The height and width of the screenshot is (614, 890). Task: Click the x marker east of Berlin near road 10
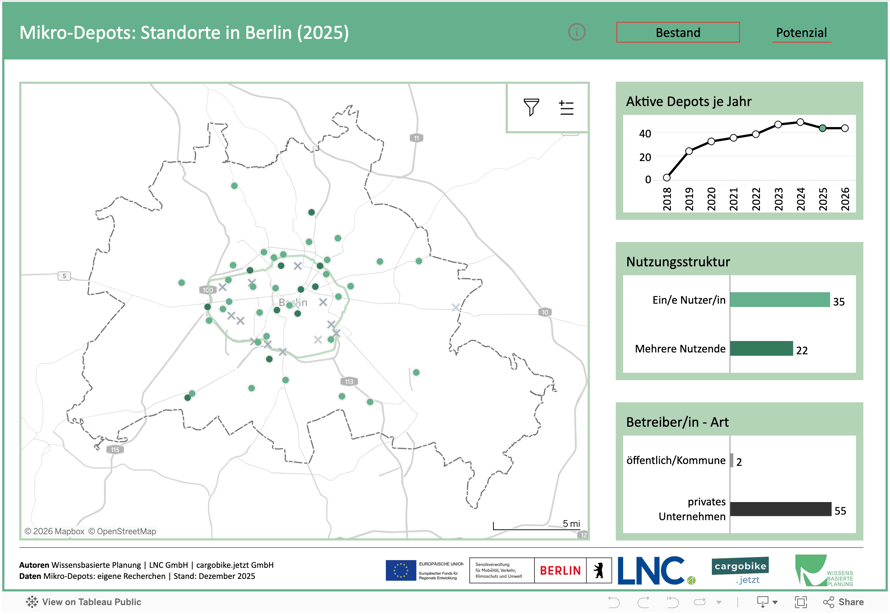(456, 307)
